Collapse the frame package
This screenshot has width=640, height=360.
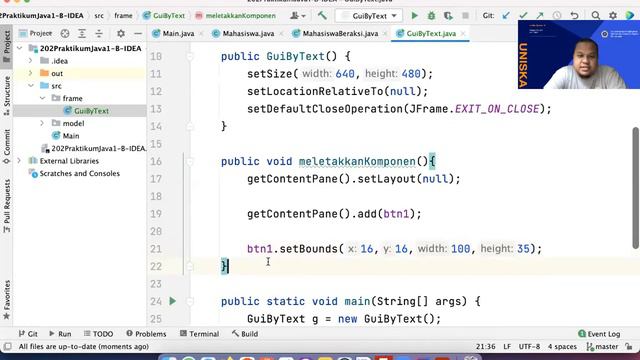tap(42, 98)
